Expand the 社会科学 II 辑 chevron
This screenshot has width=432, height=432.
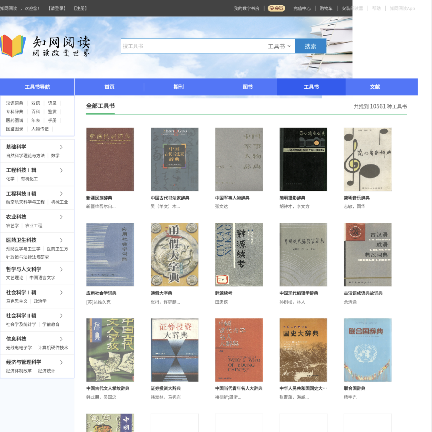point(61,315)
